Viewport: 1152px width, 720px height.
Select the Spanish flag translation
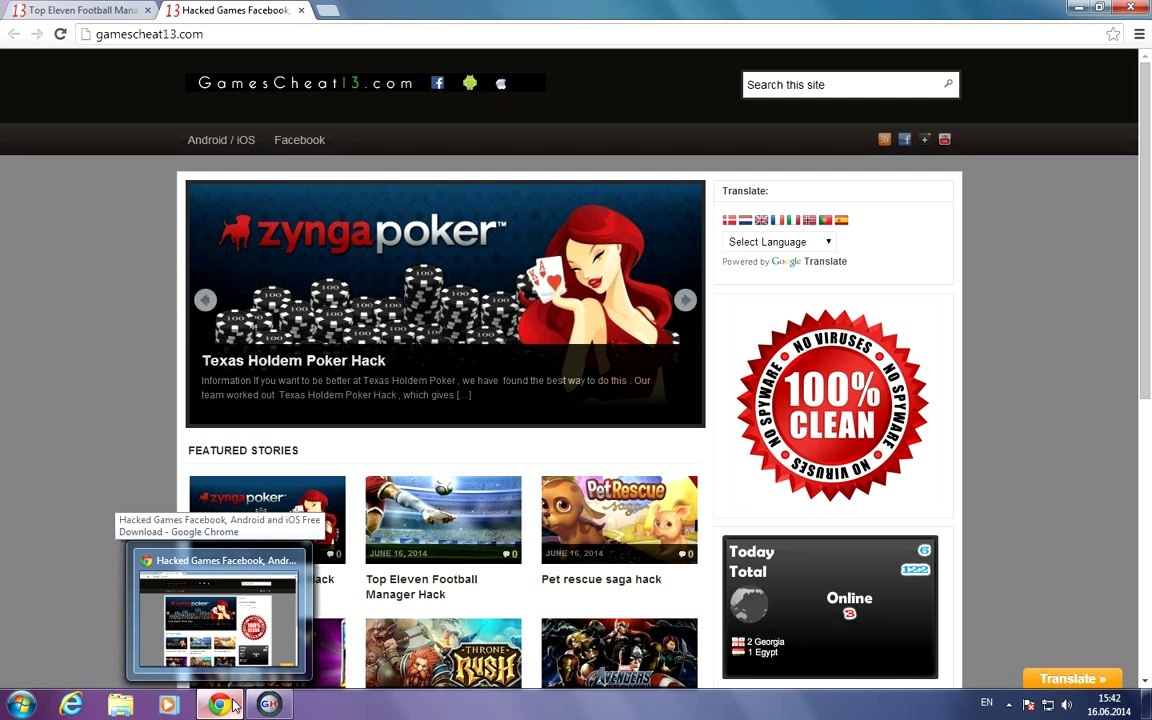841,220
